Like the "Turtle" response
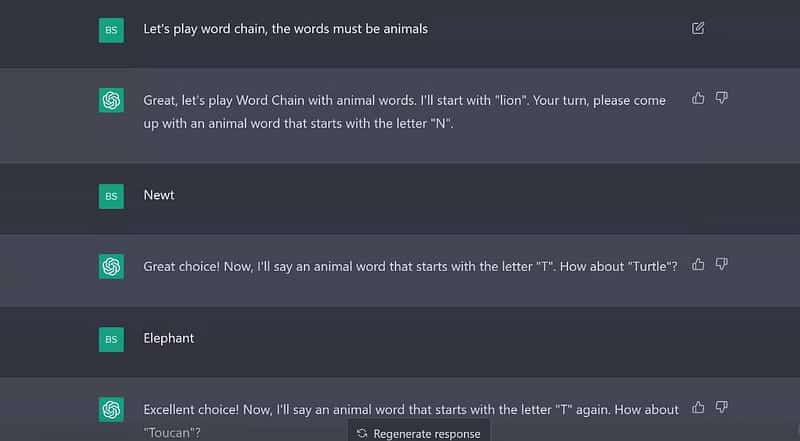Viewport: 800px width, 441px height. pos(698,264)
